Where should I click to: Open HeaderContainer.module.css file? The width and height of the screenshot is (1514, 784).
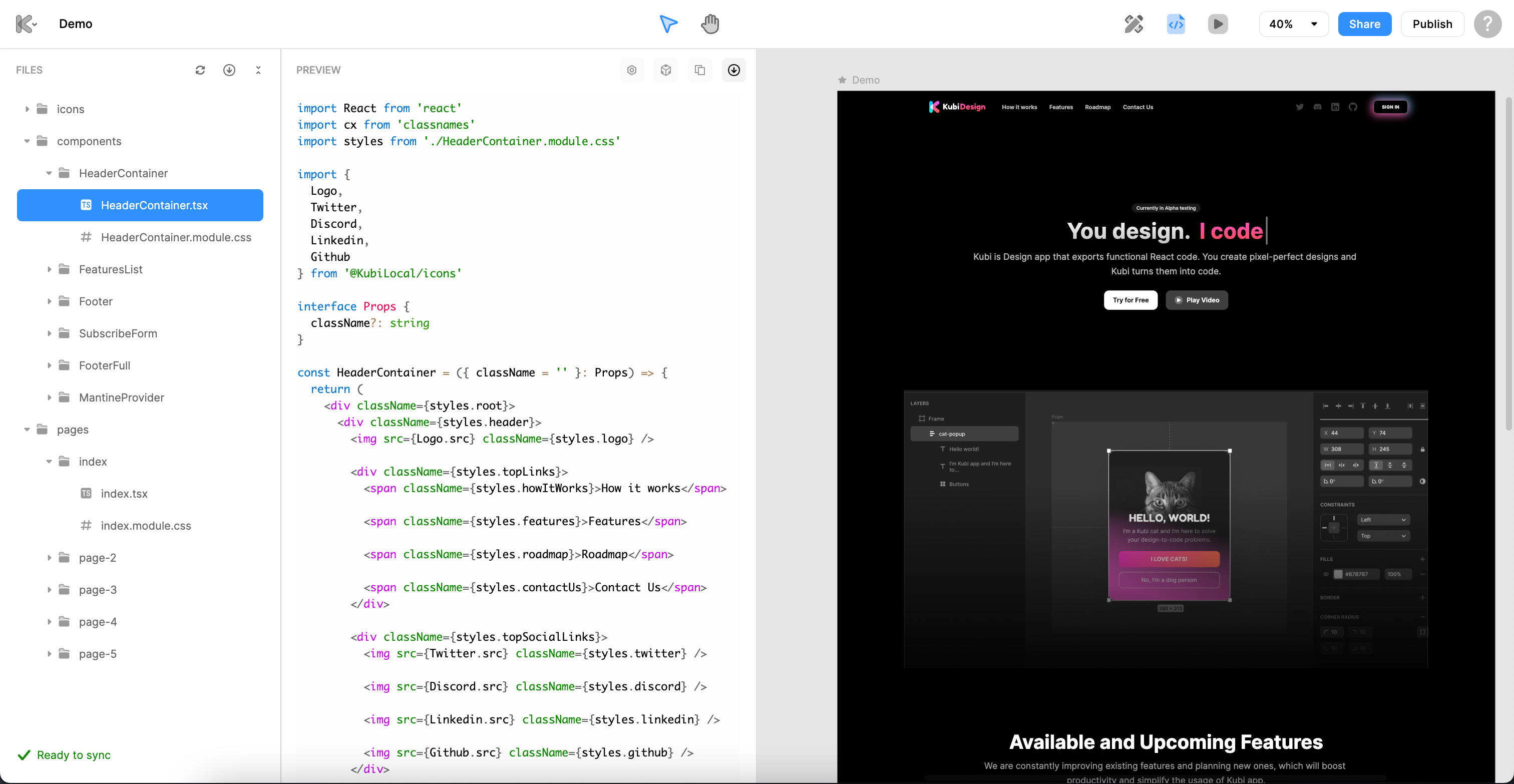coord(176,237)
